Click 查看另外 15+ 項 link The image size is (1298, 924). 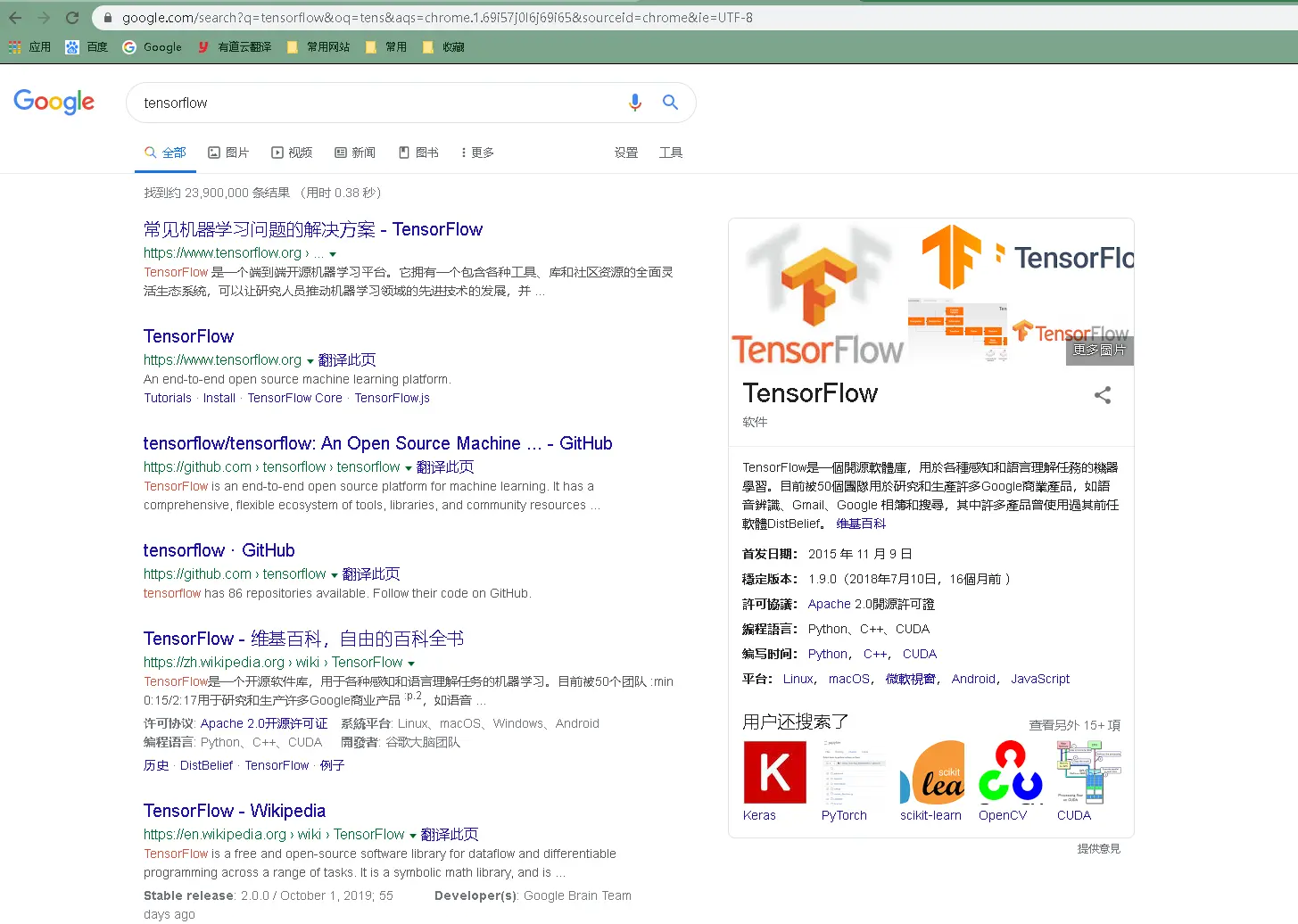[x=1074, y=725]
